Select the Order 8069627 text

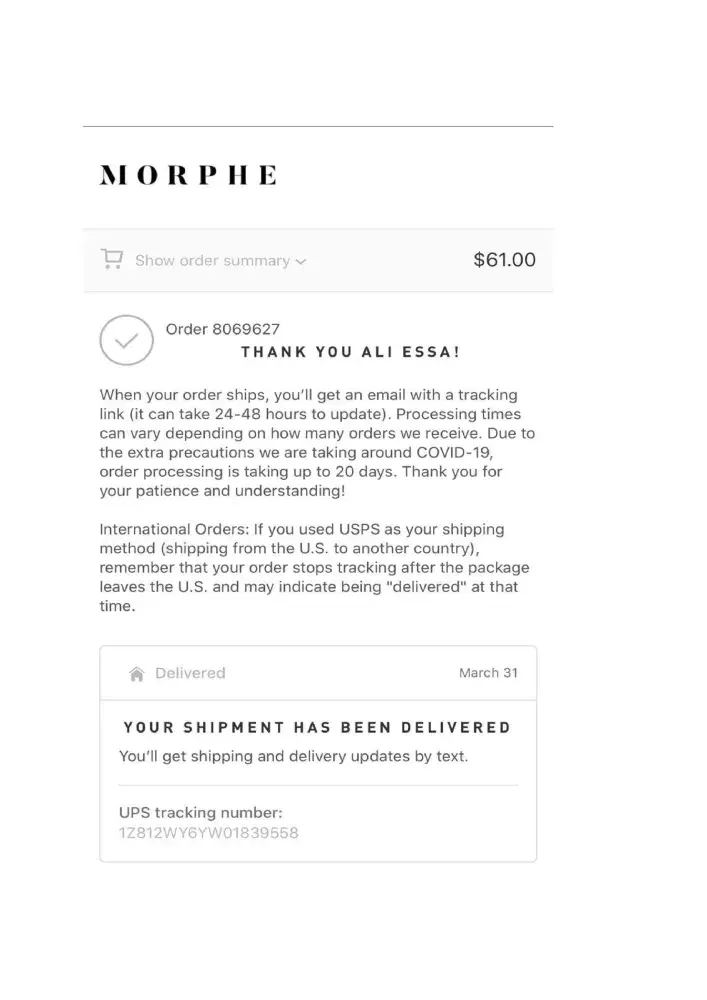(x=222, y=329)
